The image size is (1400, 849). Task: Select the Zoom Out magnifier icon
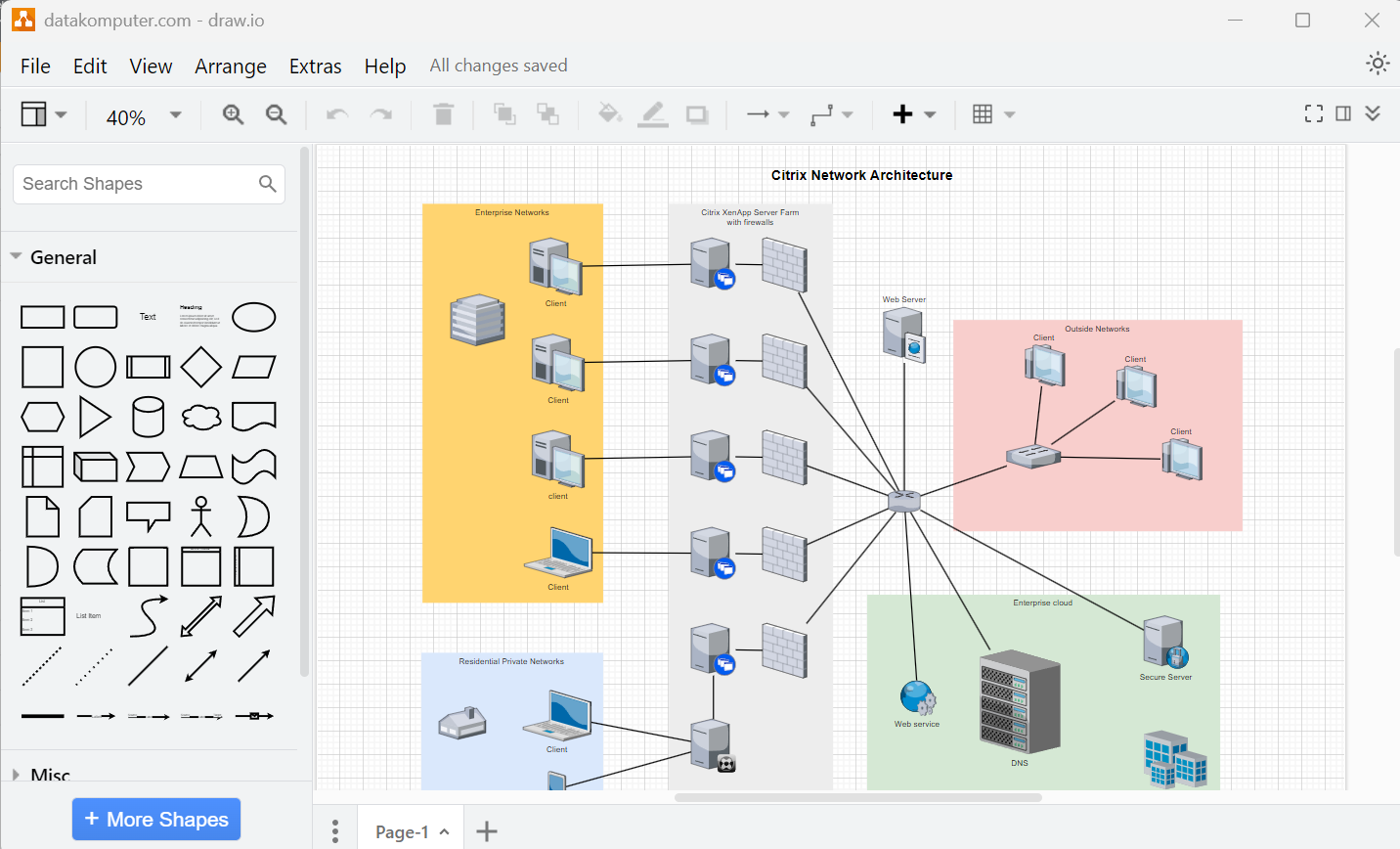[x=276, y=113]
